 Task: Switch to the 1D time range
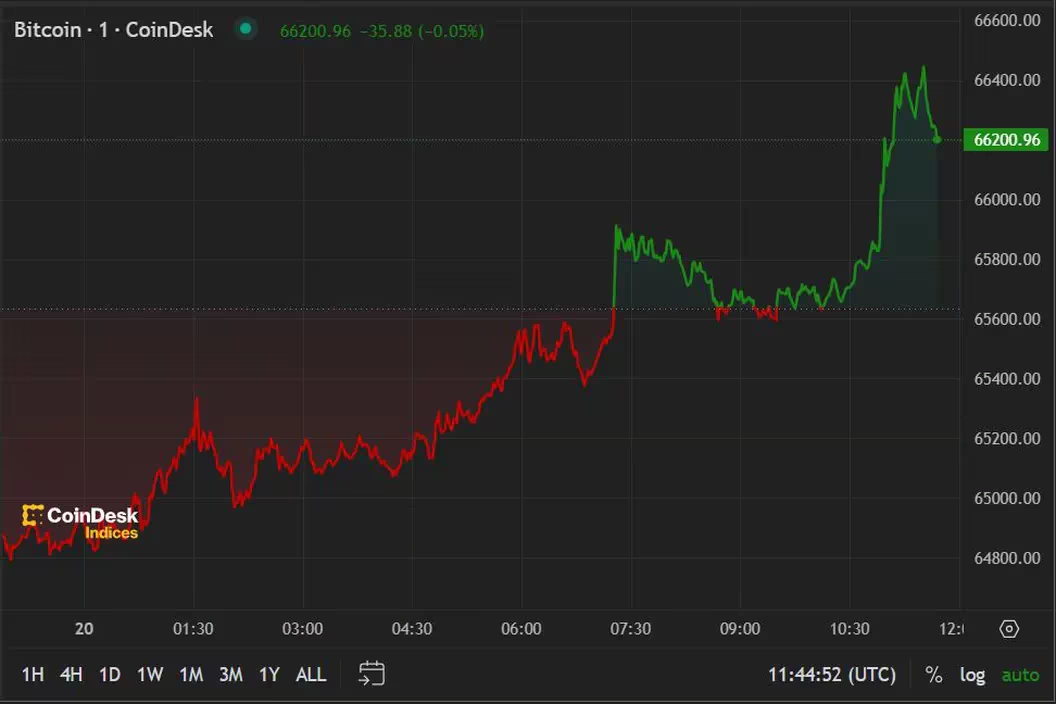pos(110,675)
